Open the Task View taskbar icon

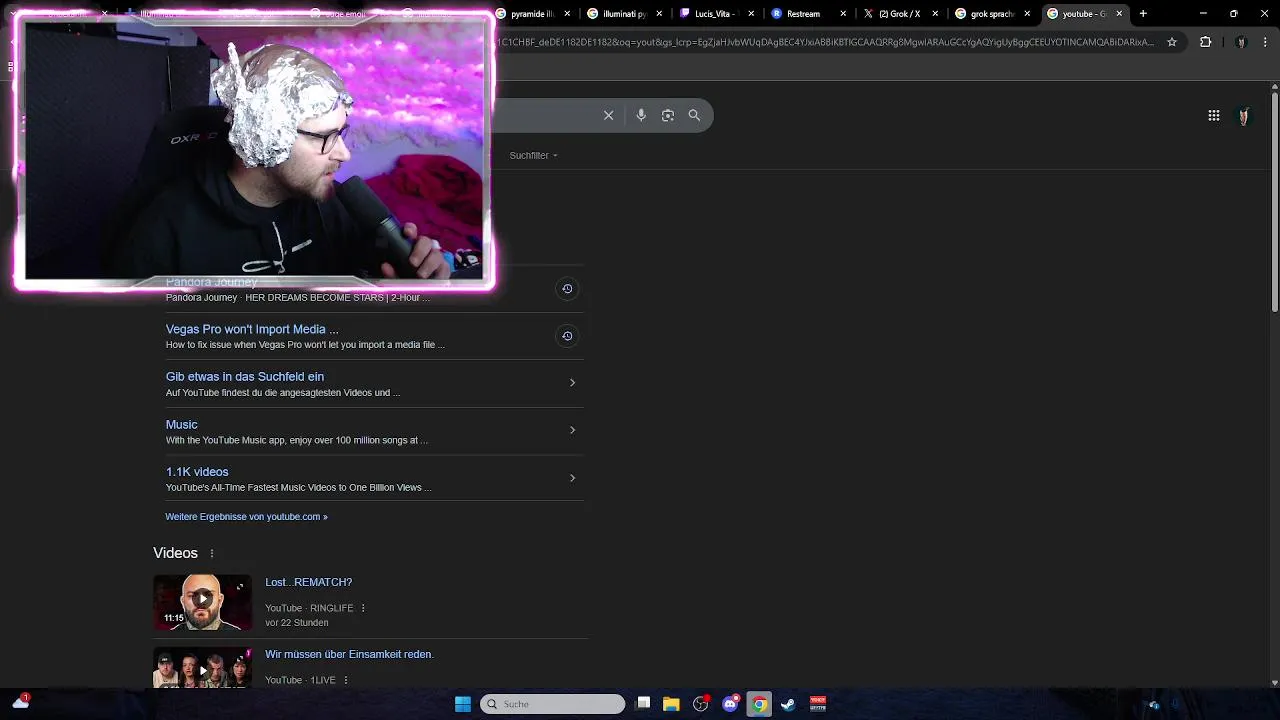click(643, 704)
